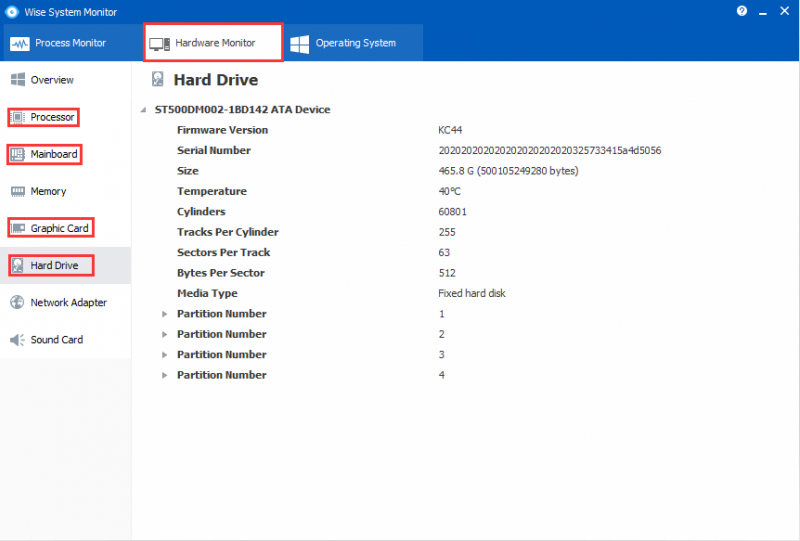This screenshot has height=541, width=800.
Task: Show the Memory section
Action: (65, 191)
